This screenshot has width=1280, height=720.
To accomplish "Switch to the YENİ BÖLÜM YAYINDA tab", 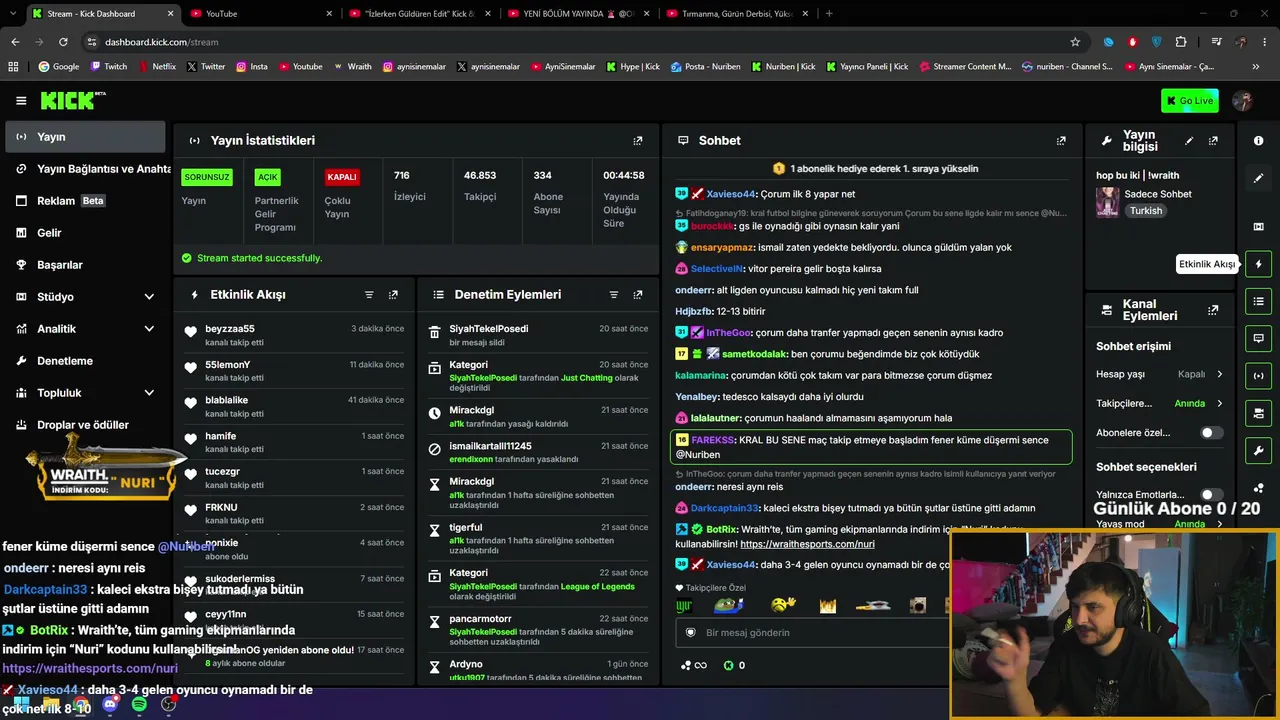I will [578, 14].
